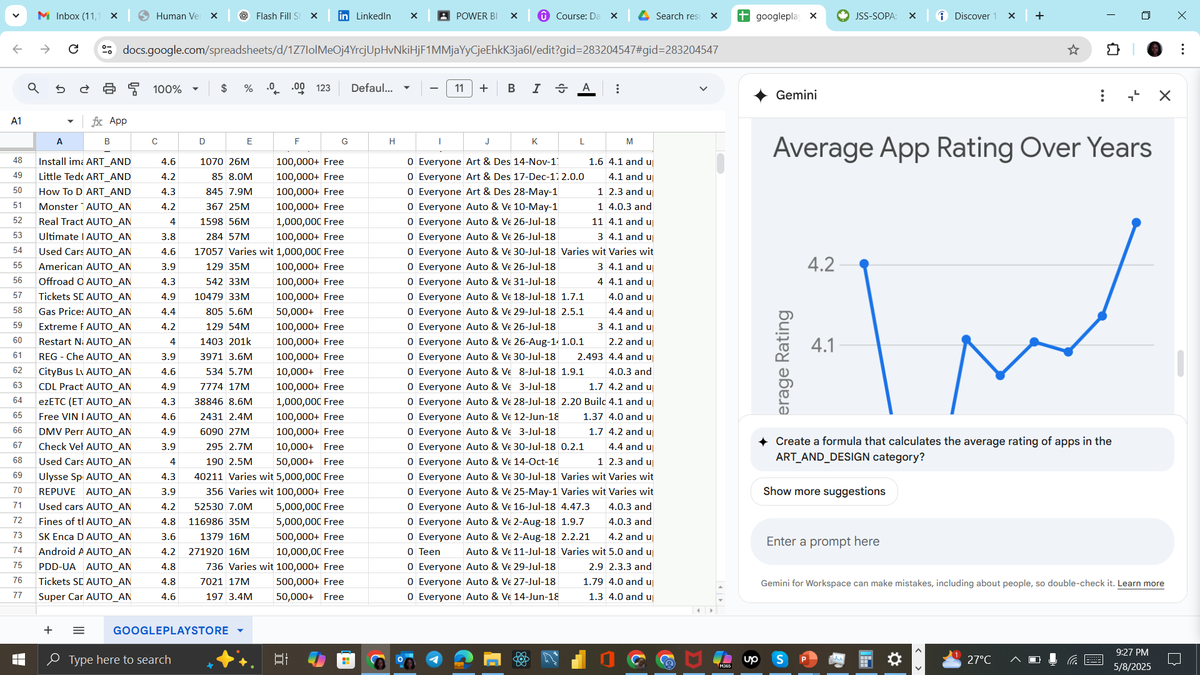Open Gemini panel three-dot menu

[1102, 95]
